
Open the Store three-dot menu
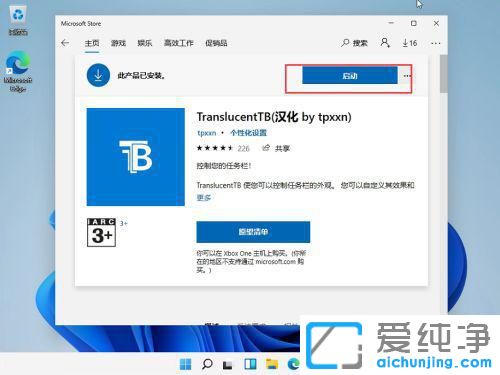pos(436,43)
